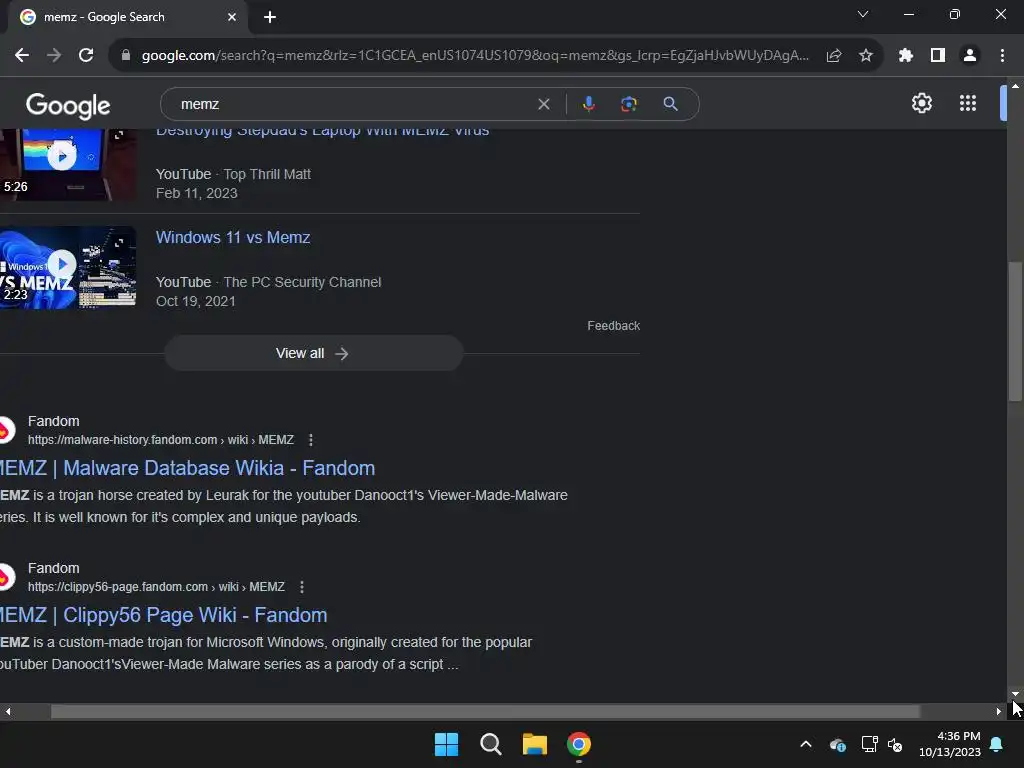
Task: Click the horizontal scrollbar thumb
Action: 485,712
